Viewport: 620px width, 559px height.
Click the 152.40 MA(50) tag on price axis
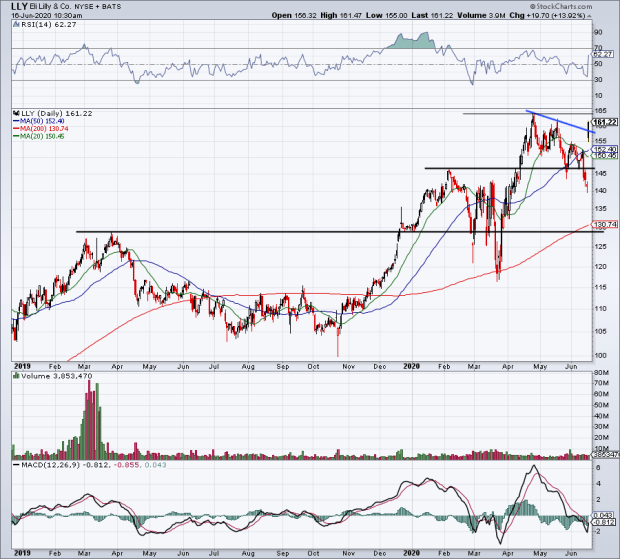[x=605, y=149]
